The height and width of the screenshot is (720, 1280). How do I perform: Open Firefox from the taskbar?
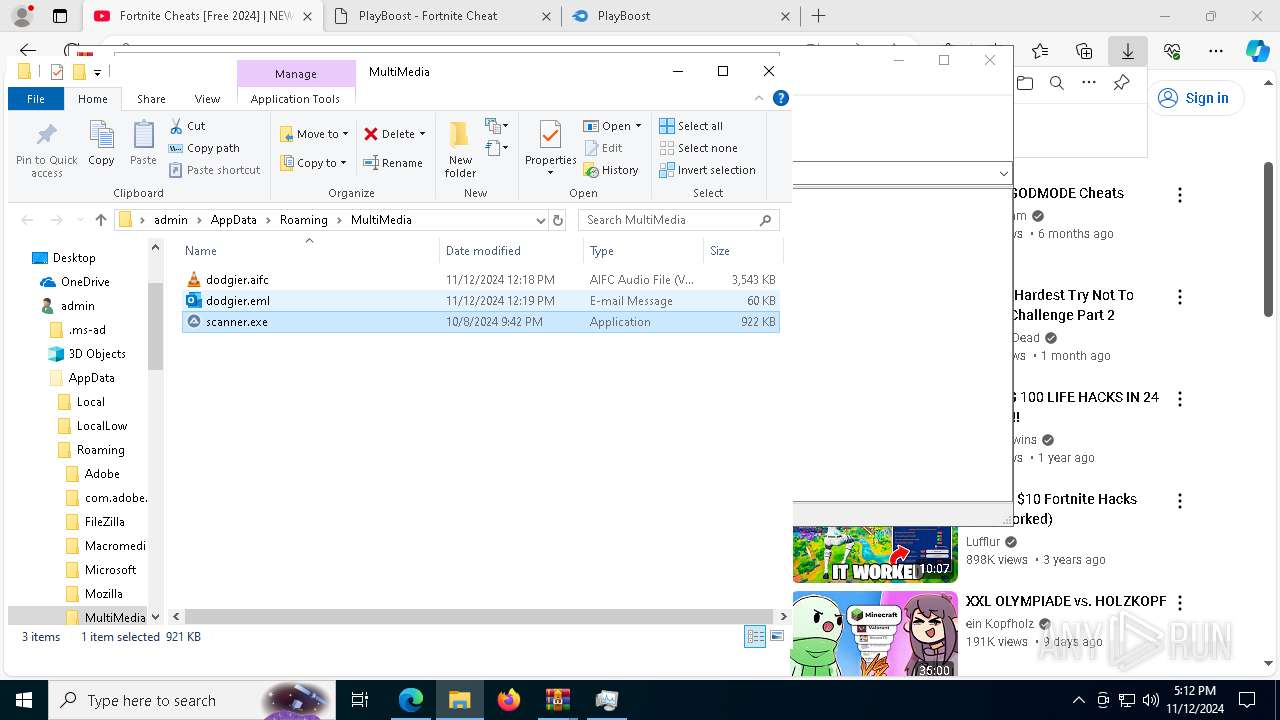(x=509, y=700)
